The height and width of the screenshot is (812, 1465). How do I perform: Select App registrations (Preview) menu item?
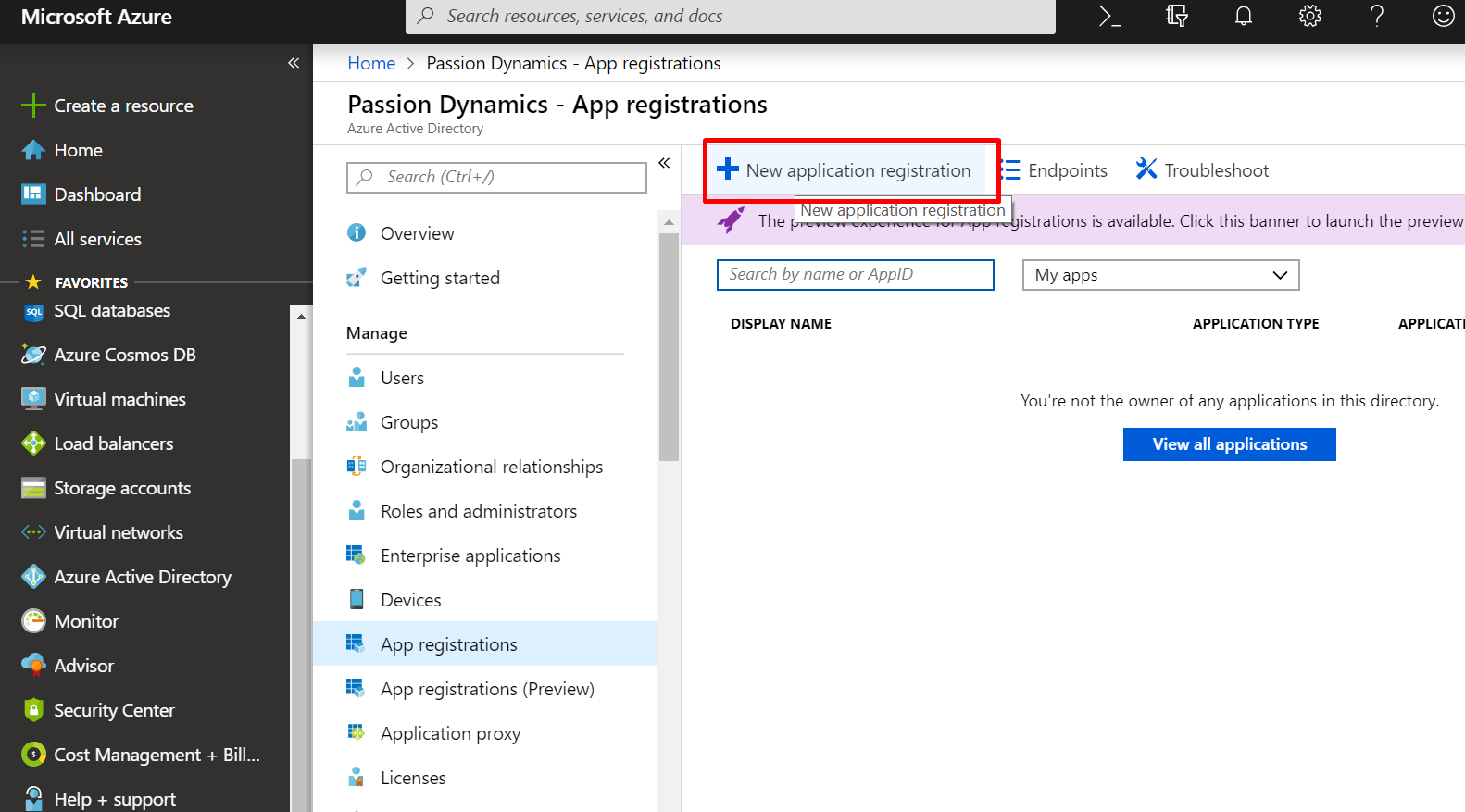[487, 689]
